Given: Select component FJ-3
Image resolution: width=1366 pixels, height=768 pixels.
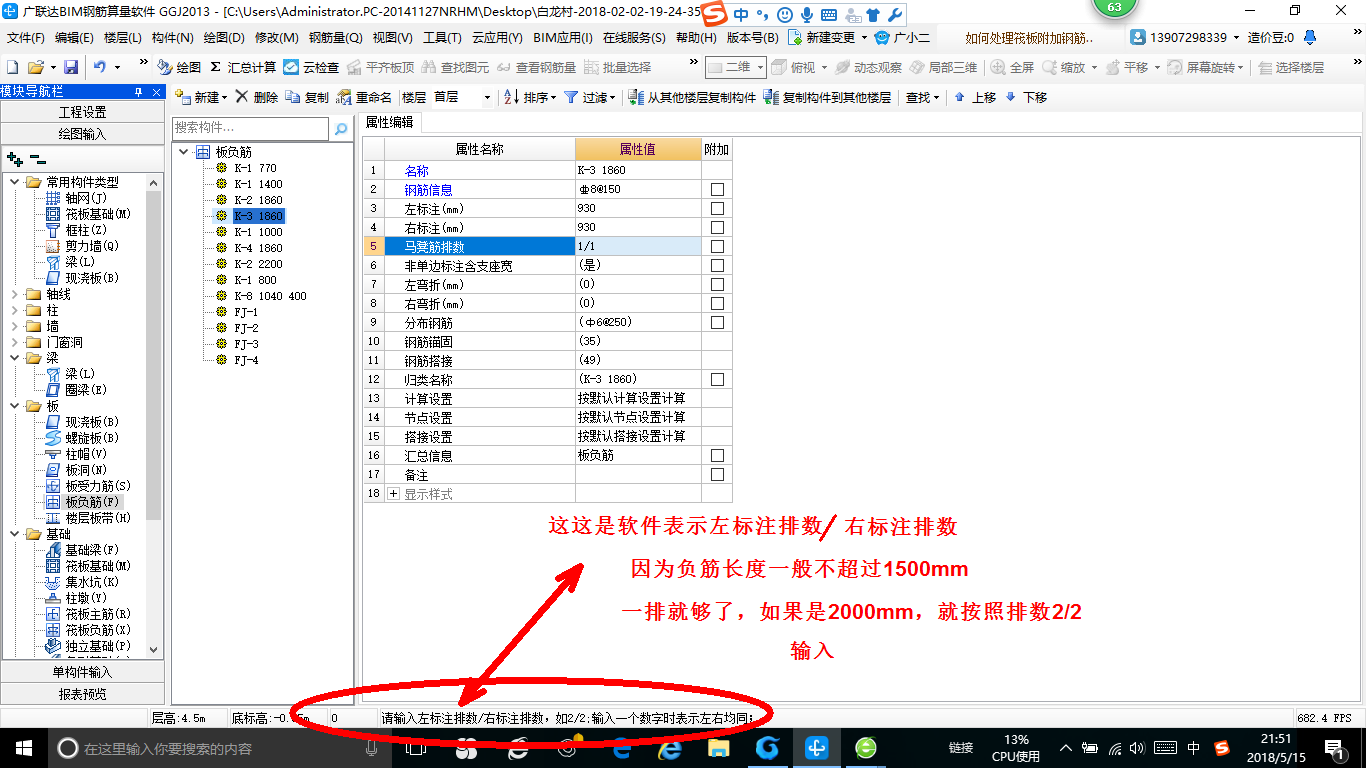Looking at the screenshot, I should click(x=246, y=344).
